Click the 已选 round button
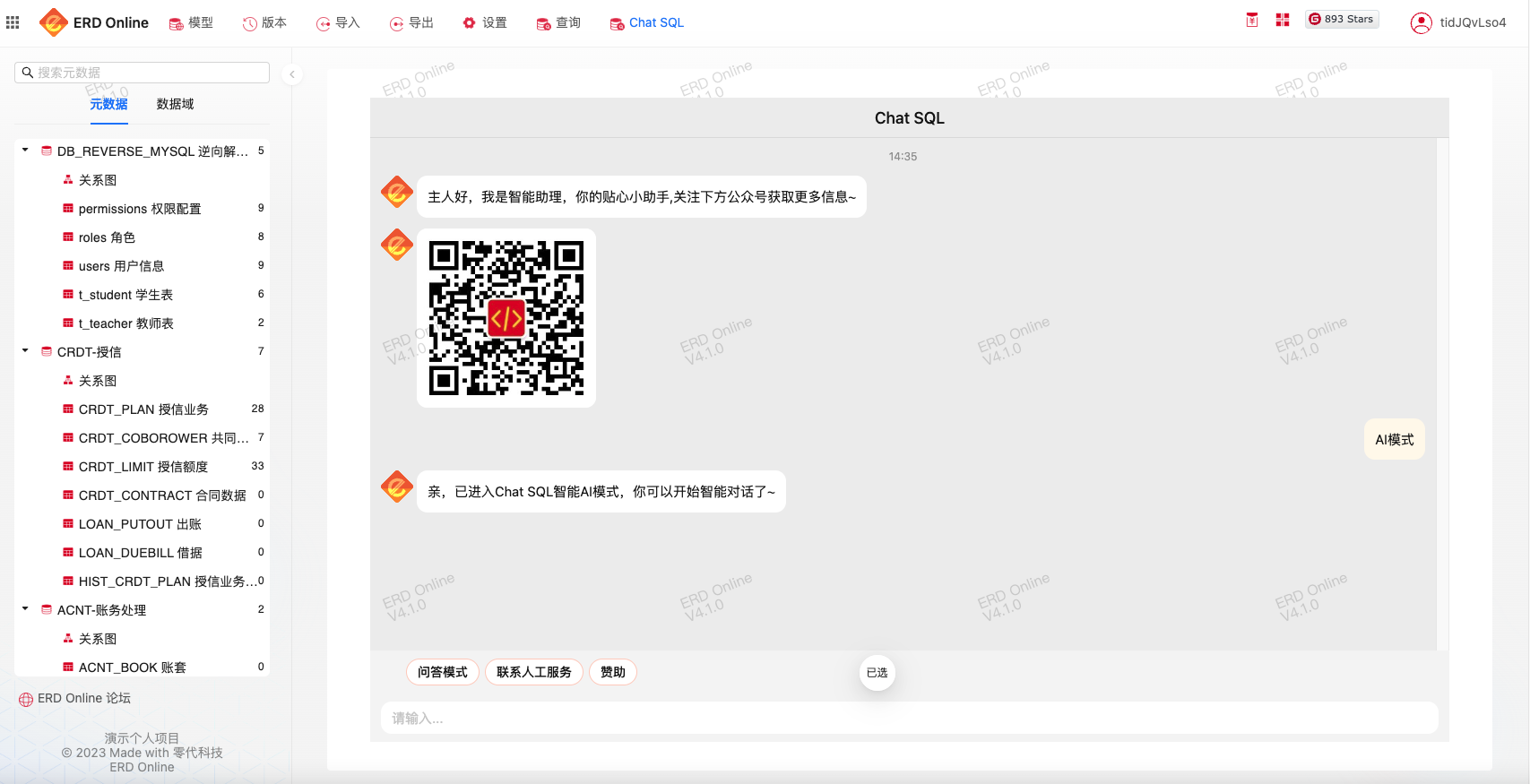Image resolution: width=1530 pixels, height=784 pixels. tap(877, 673)
